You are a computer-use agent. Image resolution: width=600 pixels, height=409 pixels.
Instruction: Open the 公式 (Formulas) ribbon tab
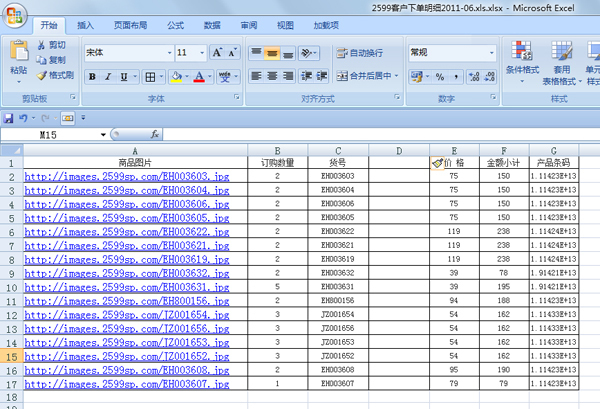[x=175, y=24]
